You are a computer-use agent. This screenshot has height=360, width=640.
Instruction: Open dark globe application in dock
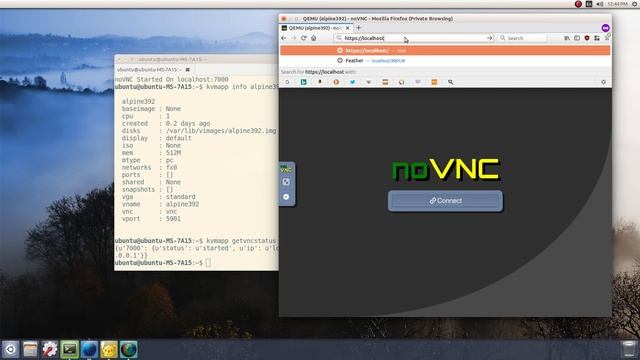tap(128, 349)
